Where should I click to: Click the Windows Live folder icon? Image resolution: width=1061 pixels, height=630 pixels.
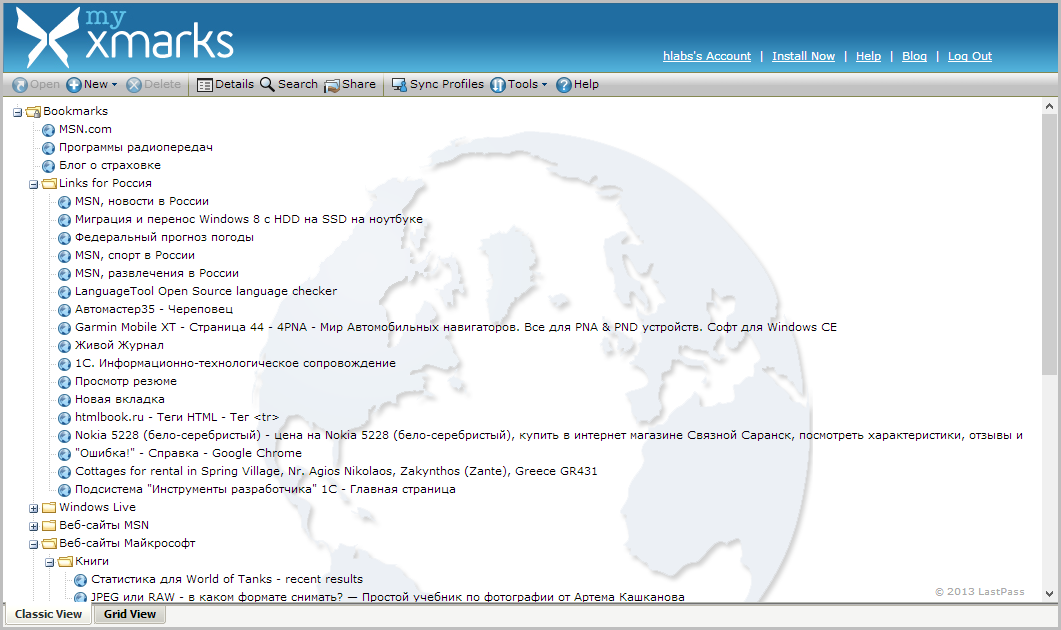tap(49, 508)
